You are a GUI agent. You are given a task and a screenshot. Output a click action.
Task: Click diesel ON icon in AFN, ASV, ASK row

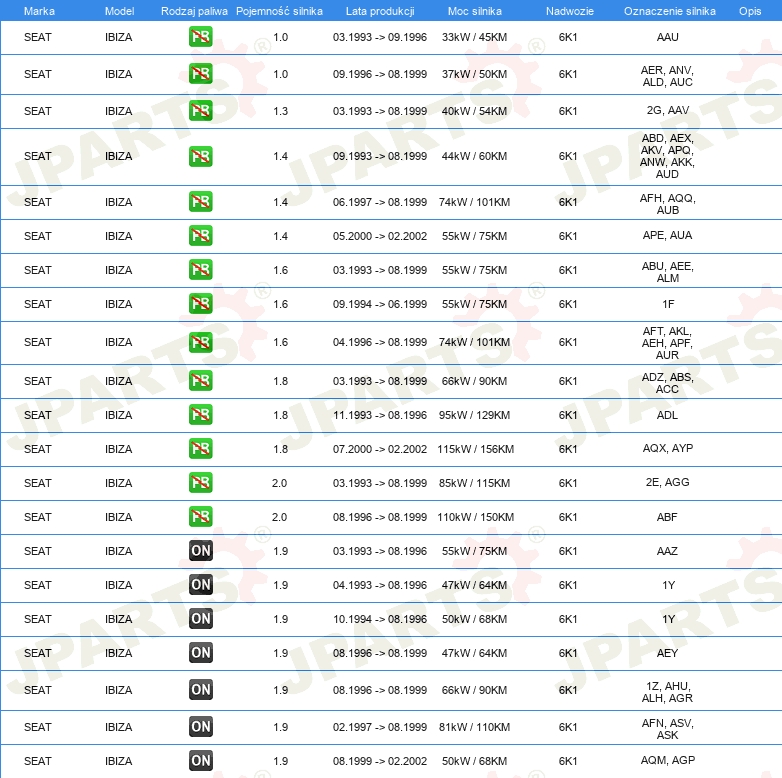(200, 727)
